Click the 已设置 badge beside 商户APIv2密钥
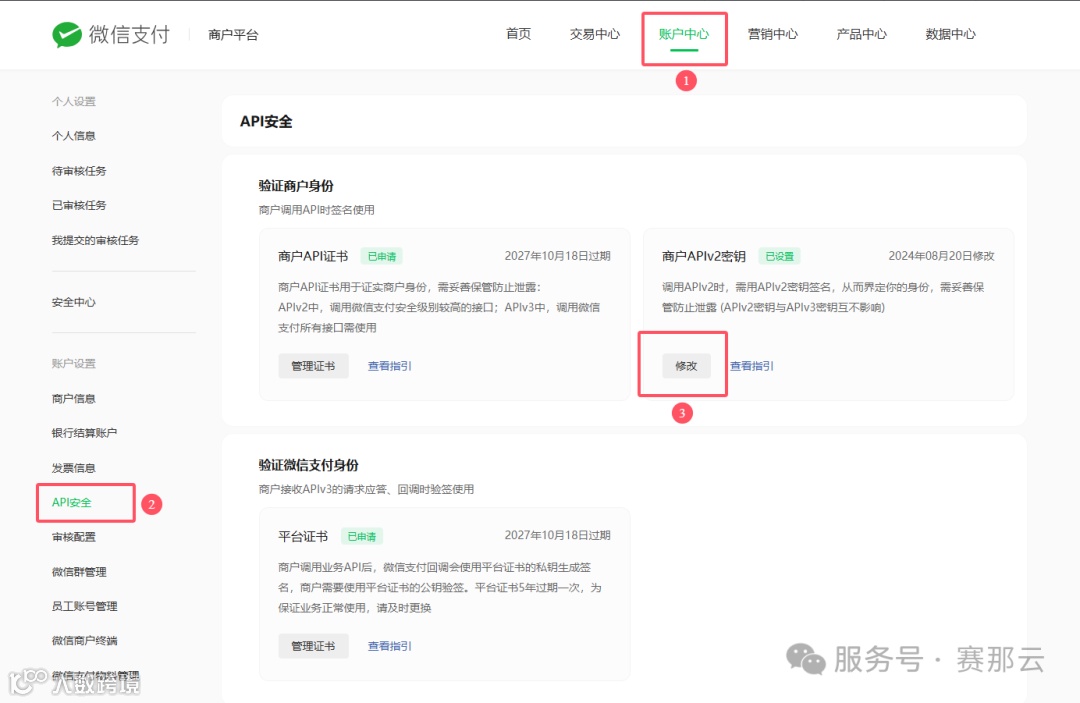Image resolution: width=1080 pixels, height=703 pixels. click(780, 256)
